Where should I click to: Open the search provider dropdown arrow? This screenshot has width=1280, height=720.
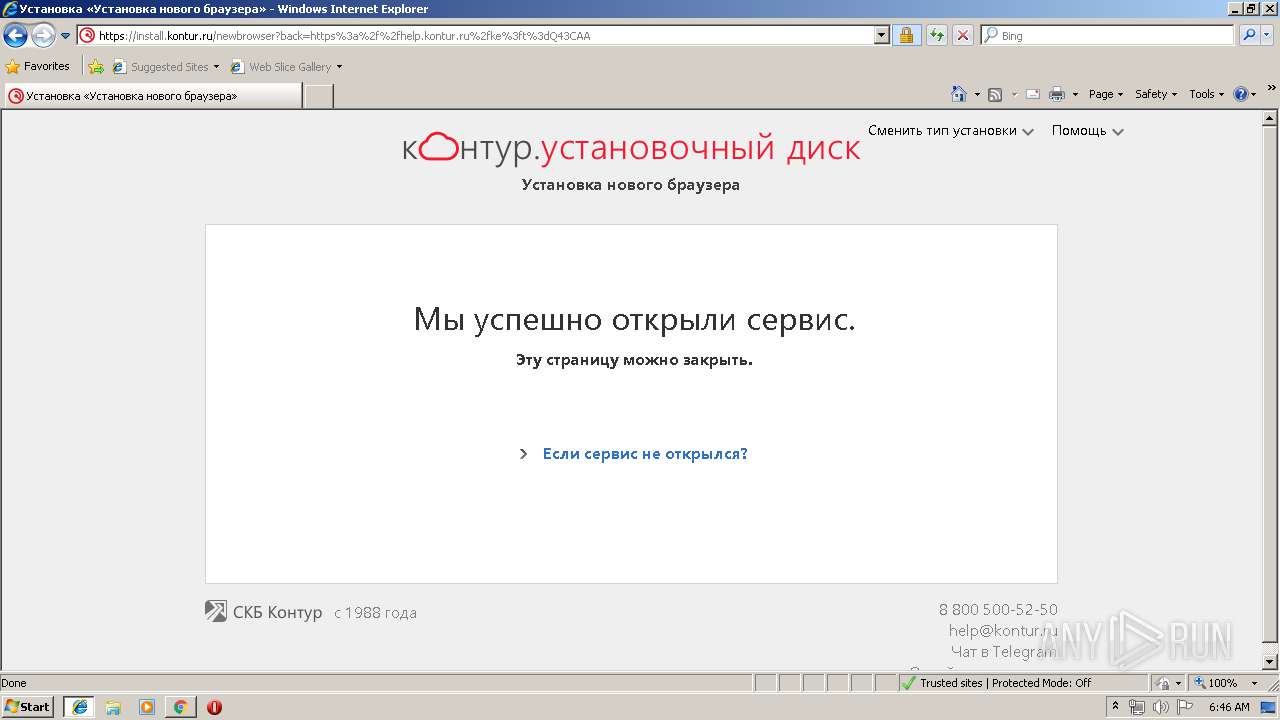[x=1268, y=35]
